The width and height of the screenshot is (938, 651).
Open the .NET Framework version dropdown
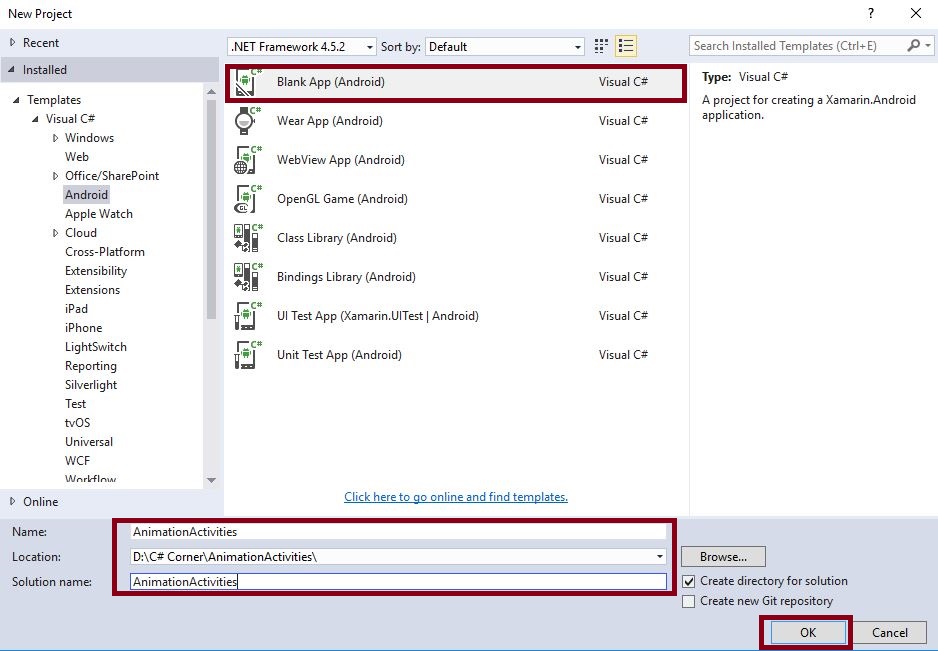302,47
